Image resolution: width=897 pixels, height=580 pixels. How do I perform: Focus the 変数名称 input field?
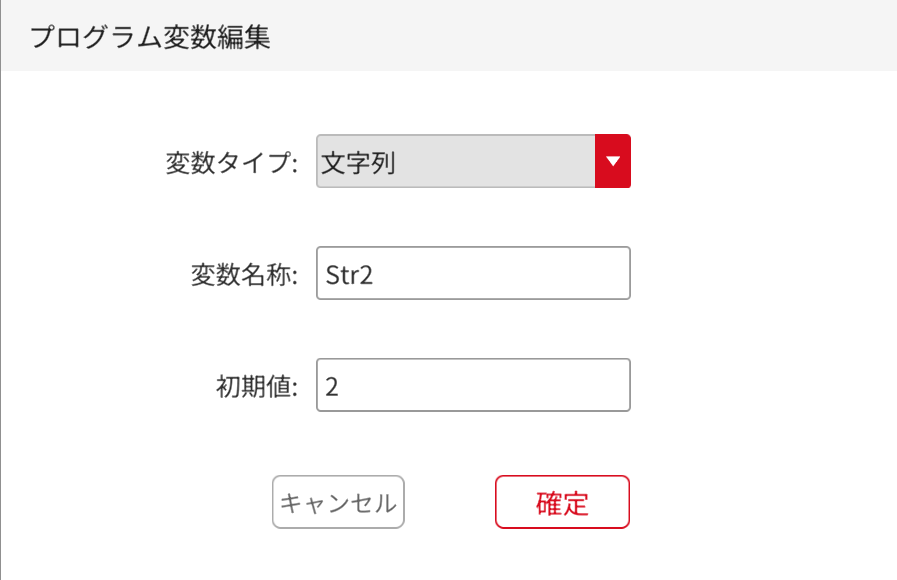click(473, 273)
